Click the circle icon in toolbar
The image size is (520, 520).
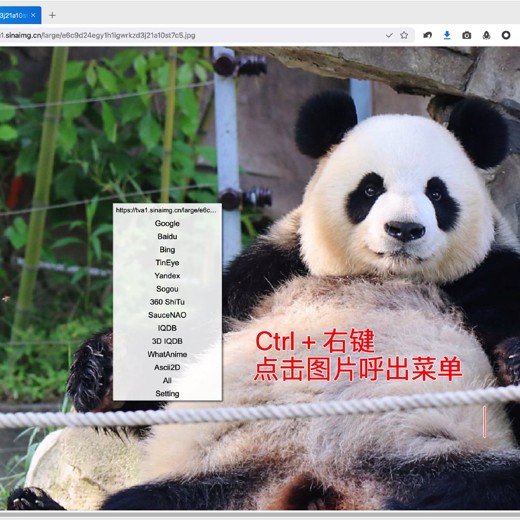coord(506,35)
